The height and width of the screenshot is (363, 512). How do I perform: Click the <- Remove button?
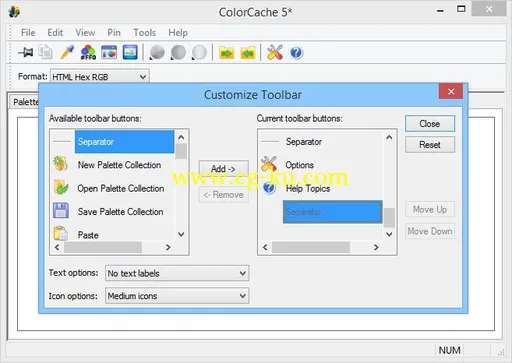click(x=223, y=195)
